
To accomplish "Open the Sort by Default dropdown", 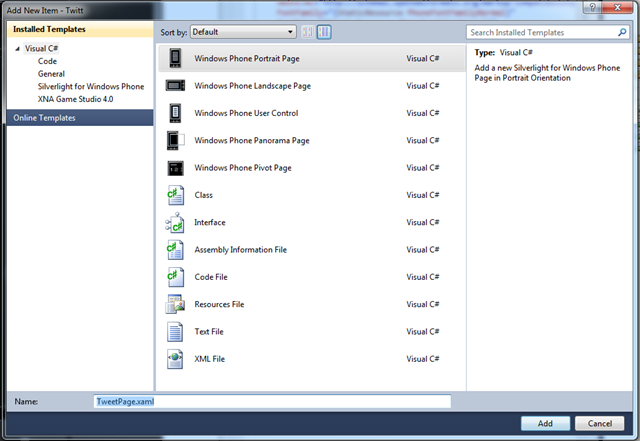I will [x=243, y=32].
